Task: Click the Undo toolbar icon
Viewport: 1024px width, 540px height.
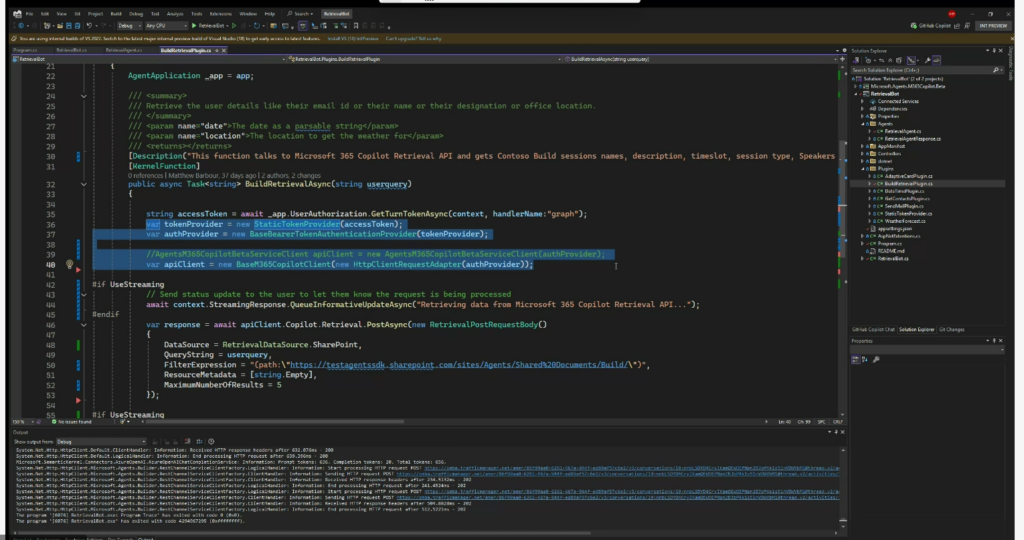Action: coord(89,25)
